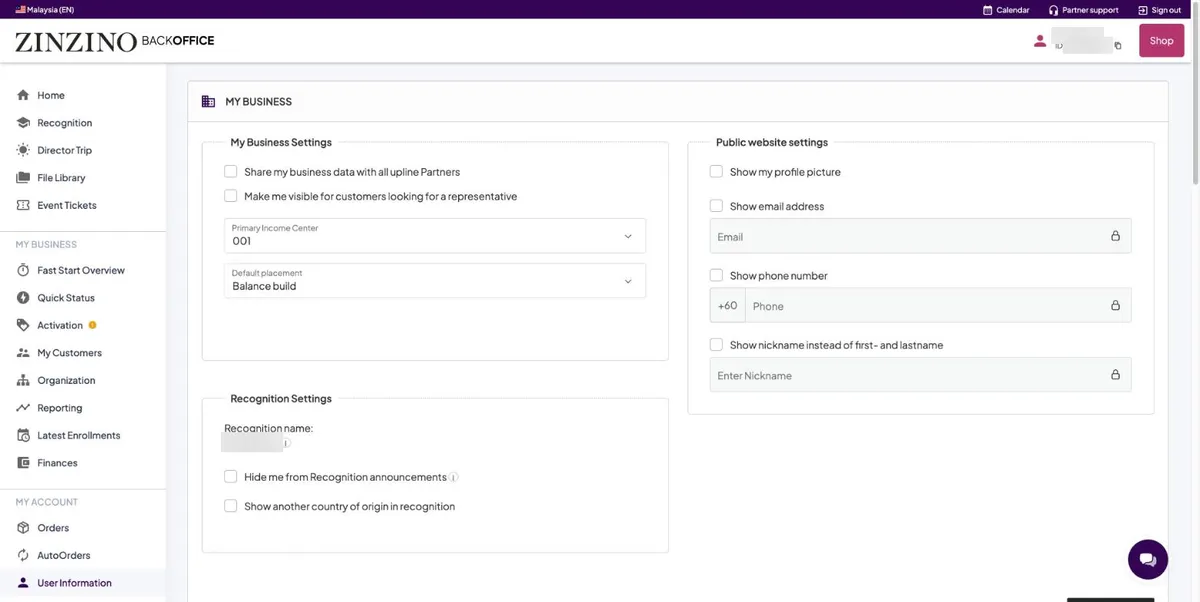The image size is (1200, 602).
Task: Click the My Customers people icon
Action: pyautogui.click(x=23, y=353)
